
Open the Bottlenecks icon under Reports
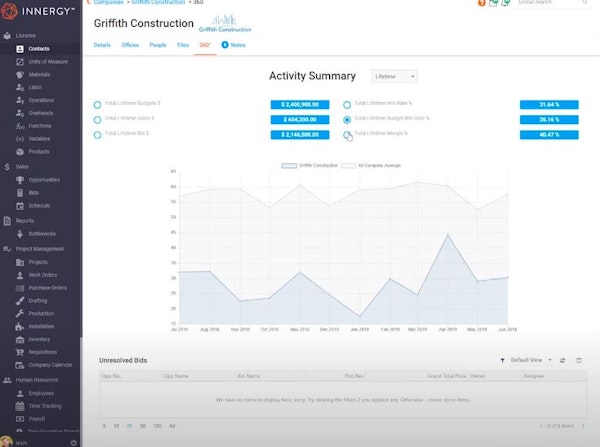tap(20, 234)
